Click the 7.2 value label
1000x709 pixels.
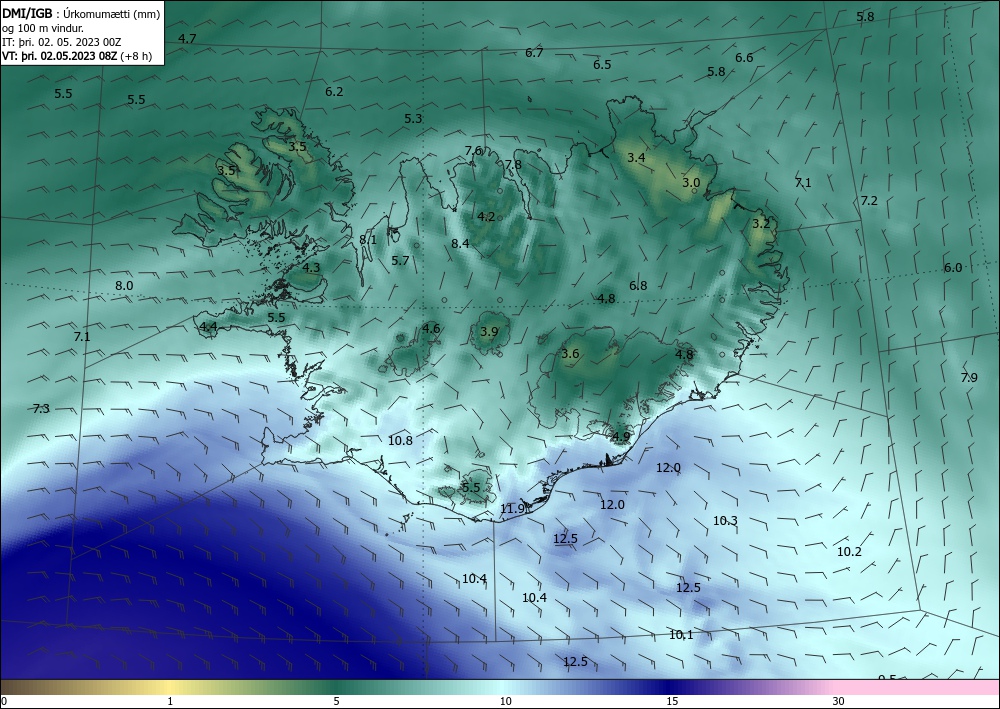[x=869, y=200]
